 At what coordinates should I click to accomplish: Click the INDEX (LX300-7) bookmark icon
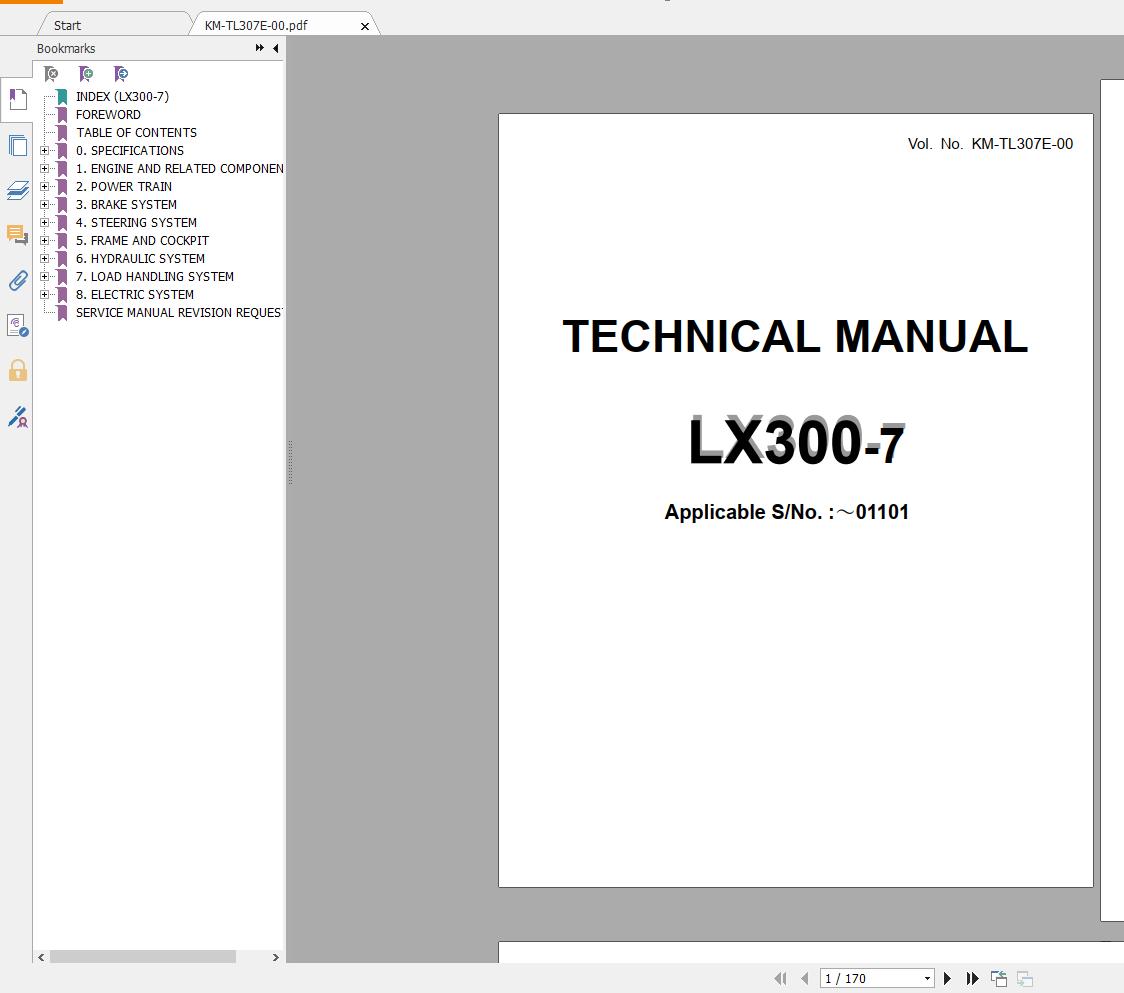[x=62, y=97]
